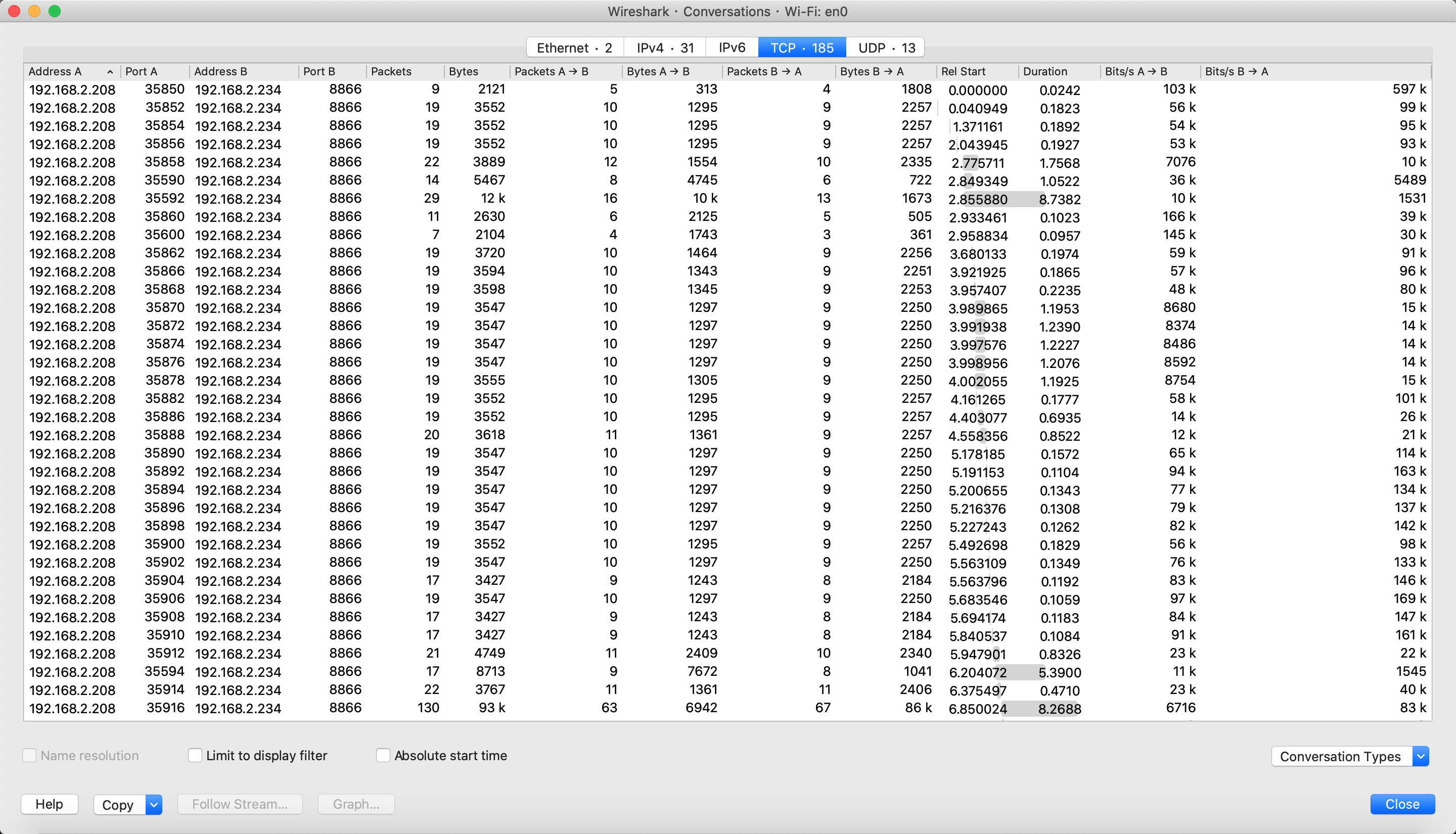Click the Copy button dropdown arrow
The image size is (1456, 834).
tap(154, 804)
